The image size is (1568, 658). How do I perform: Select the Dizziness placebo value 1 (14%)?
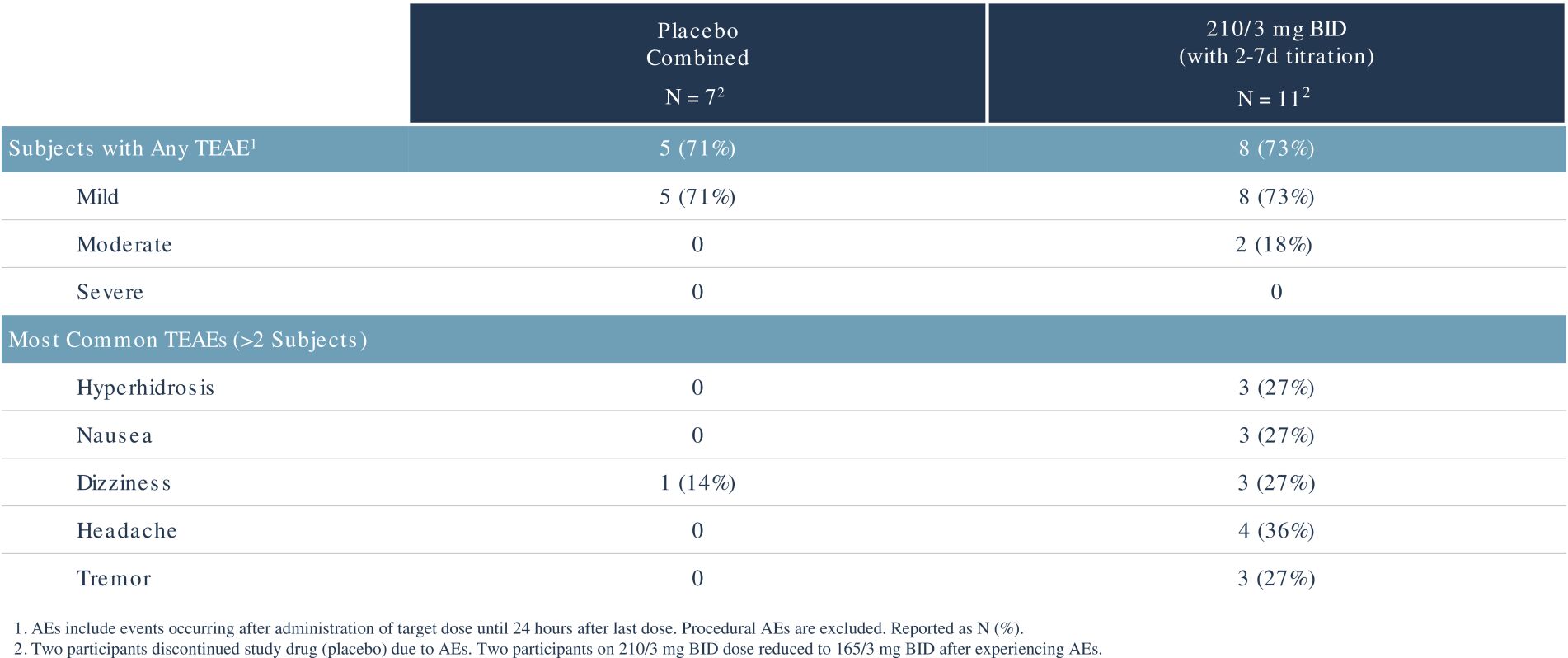click(x=697, y=483)
